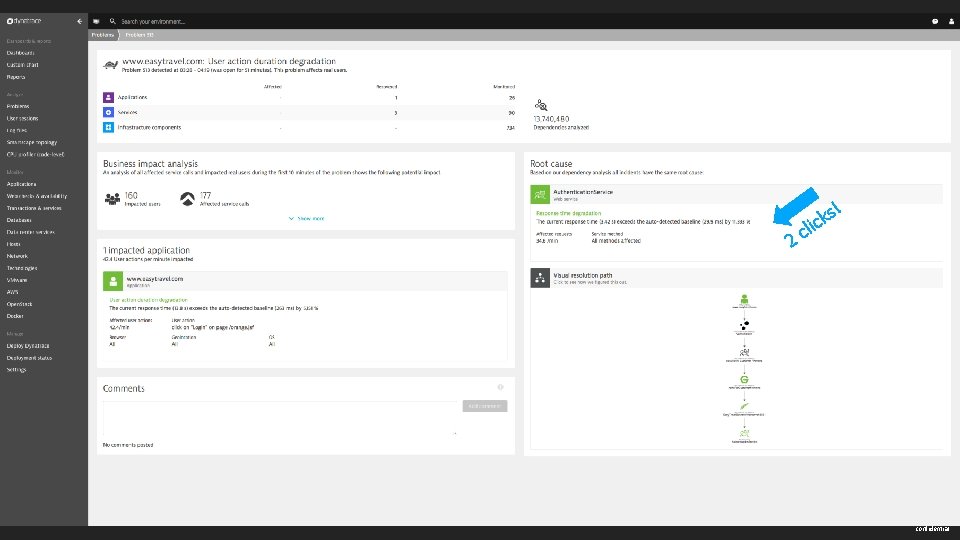Click the bottom node in resolution path

(x=744, y=433)
